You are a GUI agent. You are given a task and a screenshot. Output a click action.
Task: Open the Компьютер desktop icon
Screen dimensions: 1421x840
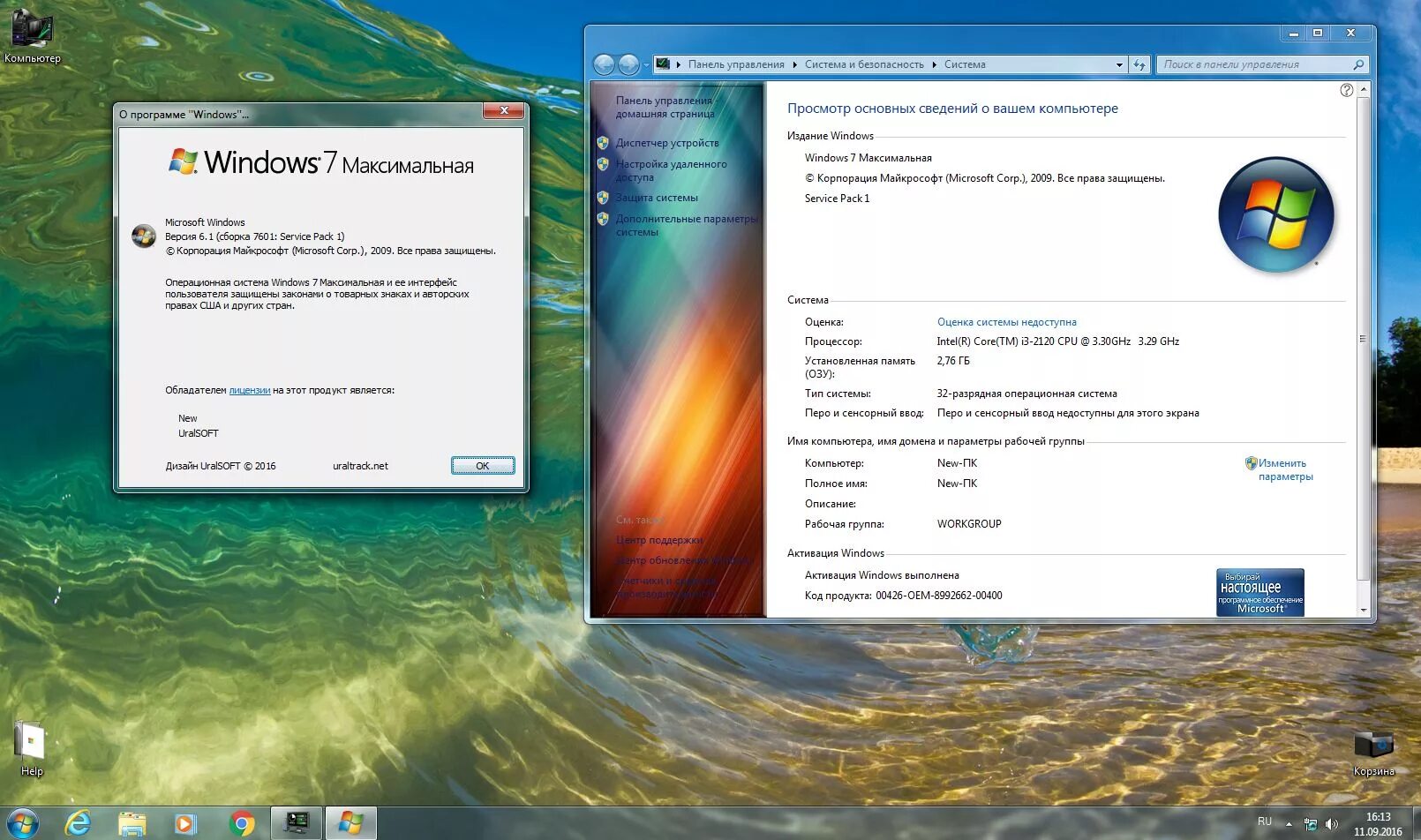click(33, 35)
